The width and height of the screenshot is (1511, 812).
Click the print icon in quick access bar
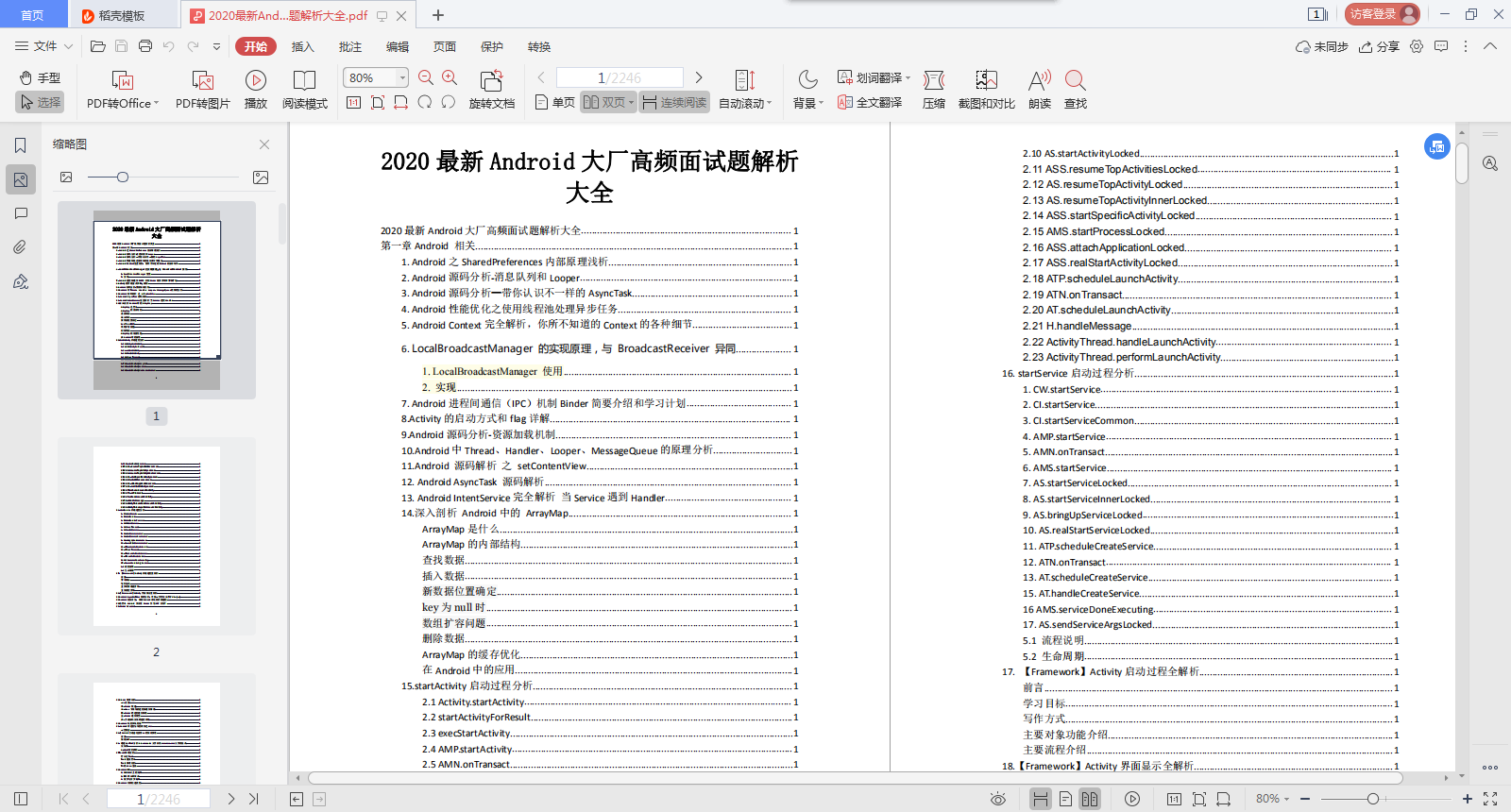tap(144, 46)
